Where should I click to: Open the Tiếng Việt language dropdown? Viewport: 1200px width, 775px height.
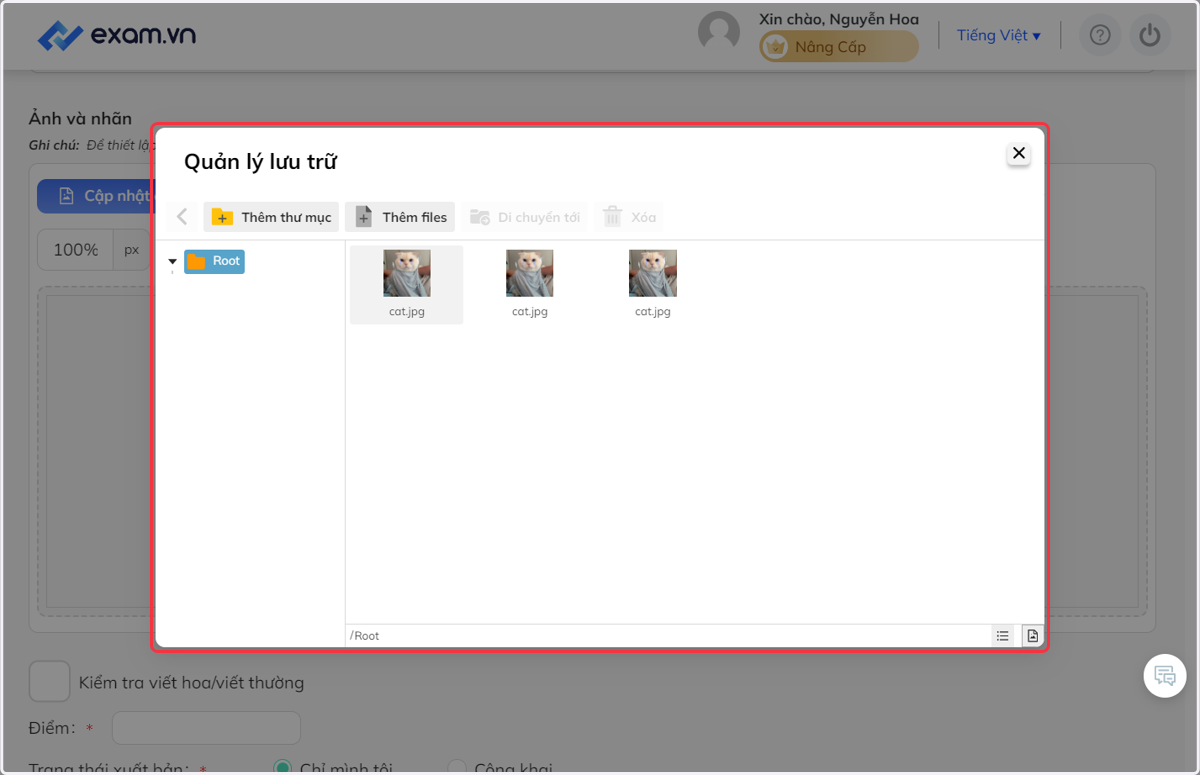pyautogui.click(x=998, y=35)
